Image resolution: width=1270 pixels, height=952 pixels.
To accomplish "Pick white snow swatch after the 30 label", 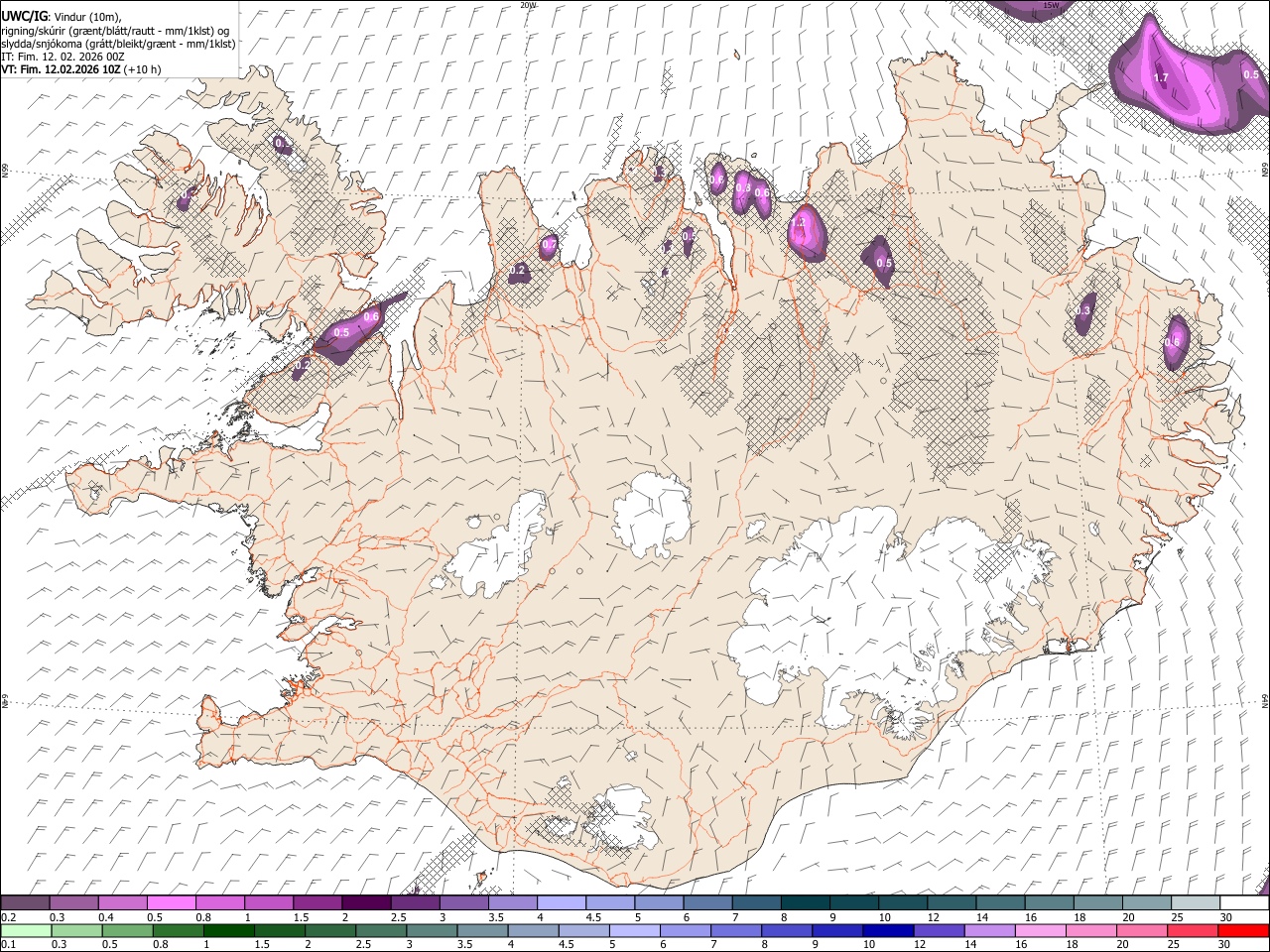I will click(x=1243, y=902).
